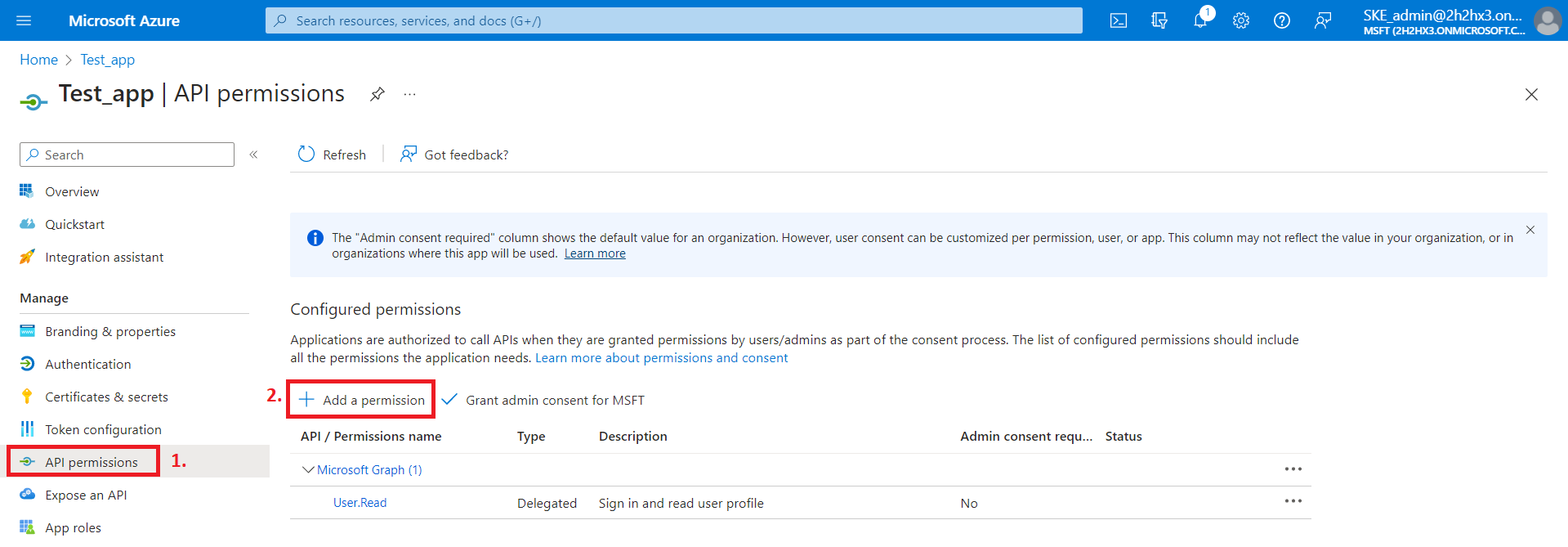Open the Directories and subscriptions filter icon
Screen dimensions: 1568x547
point(1159,20)
